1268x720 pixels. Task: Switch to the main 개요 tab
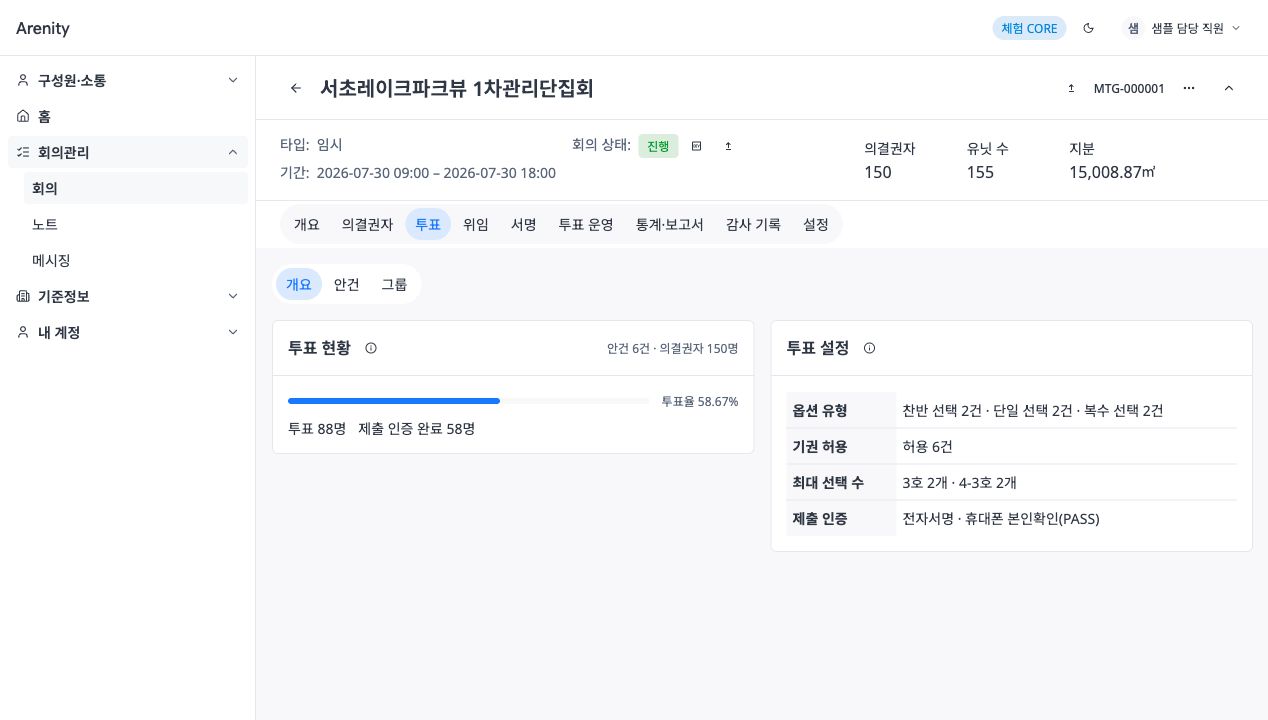point(307,224)
